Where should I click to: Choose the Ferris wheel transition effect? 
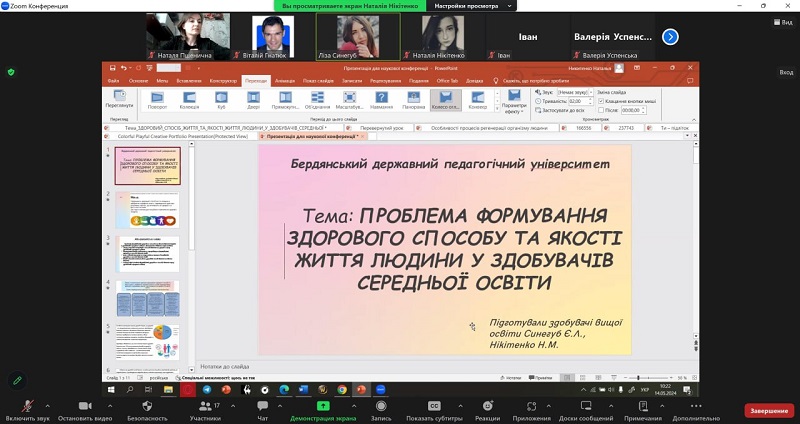tap(445, 101)
